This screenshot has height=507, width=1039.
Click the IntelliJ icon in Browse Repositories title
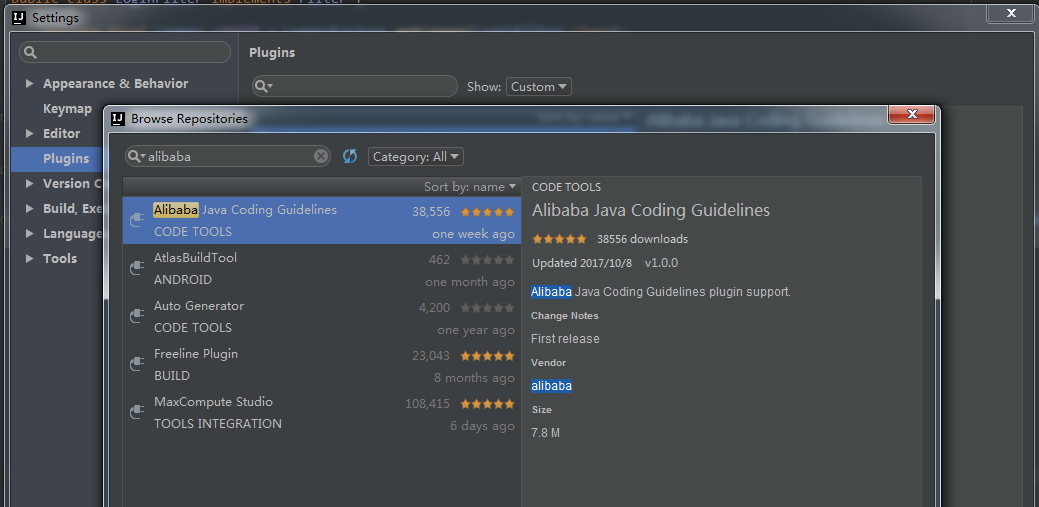pyautogui.click(x=118, y=119)
